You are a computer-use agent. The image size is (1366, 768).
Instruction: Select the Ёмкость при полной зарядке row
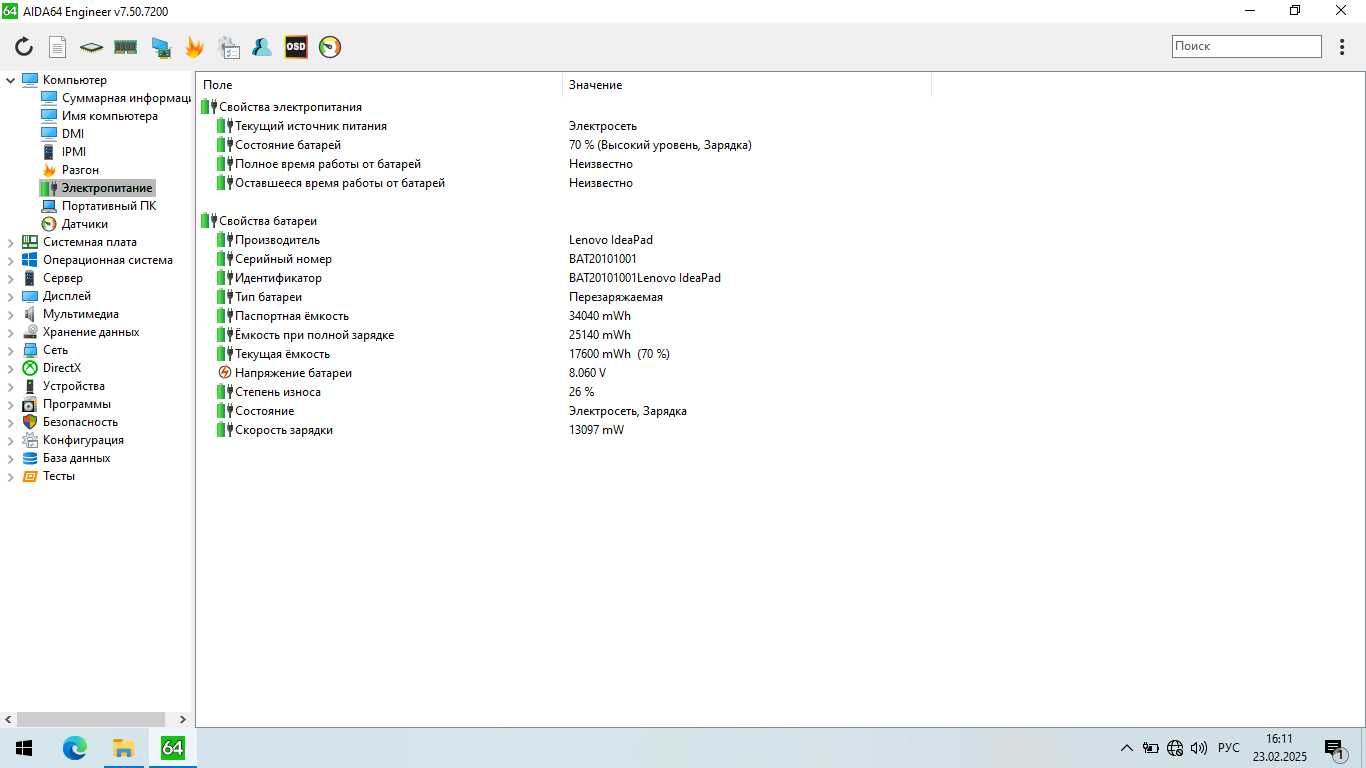tap(563, 335)
